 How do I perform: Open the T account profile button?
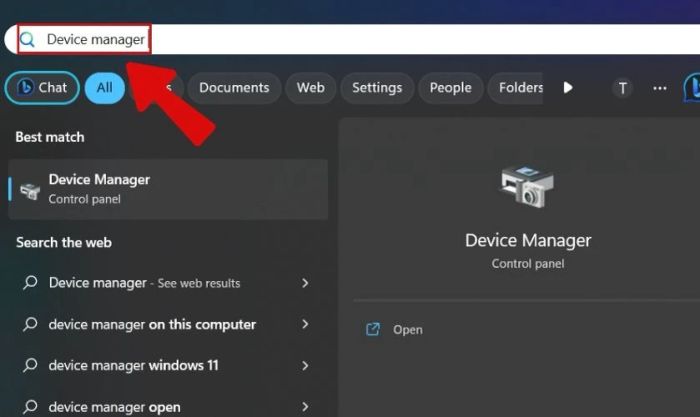pyautogui.click(x=622, y=88)
